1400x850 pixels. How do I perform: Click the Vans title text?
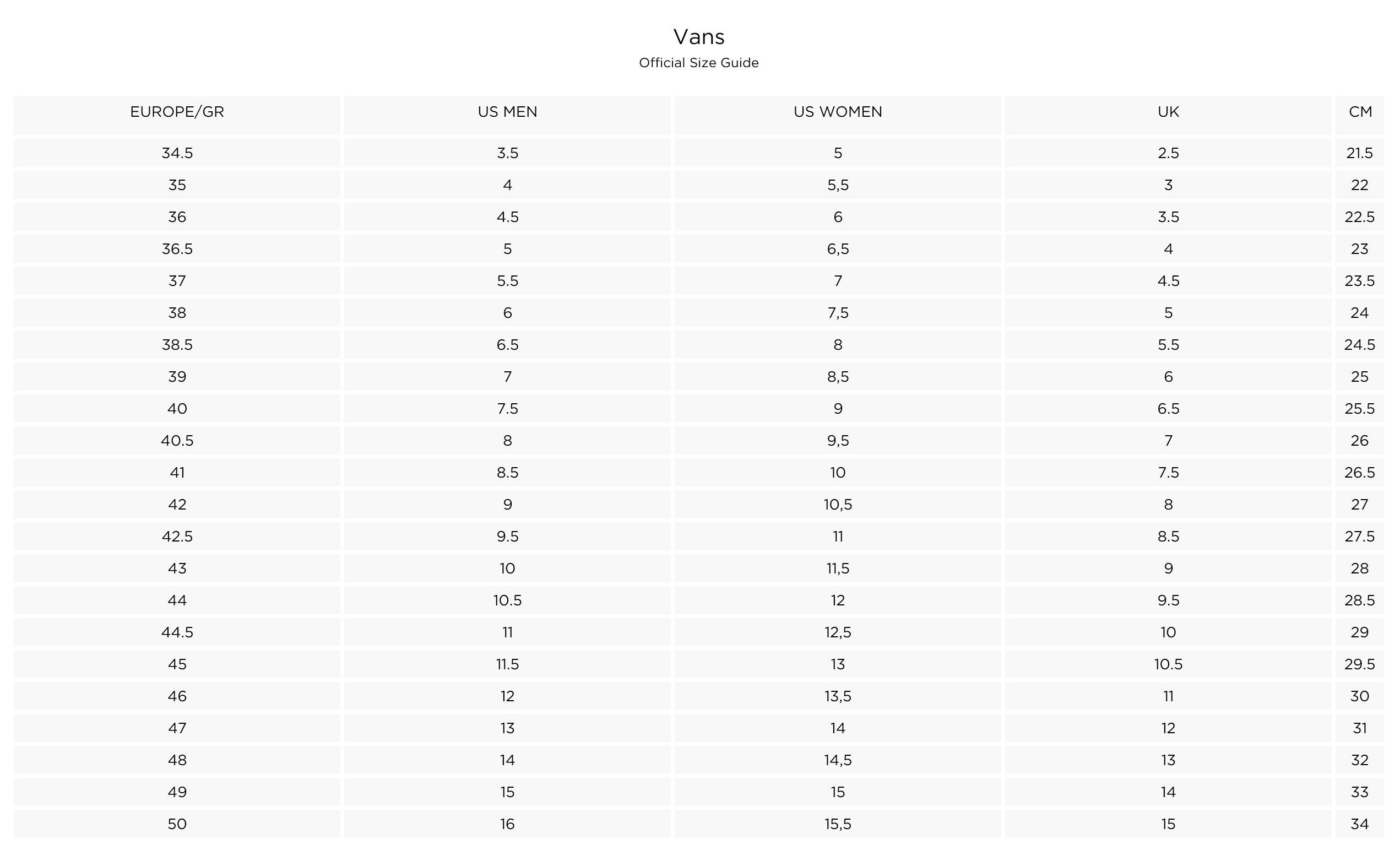[699, 37]
